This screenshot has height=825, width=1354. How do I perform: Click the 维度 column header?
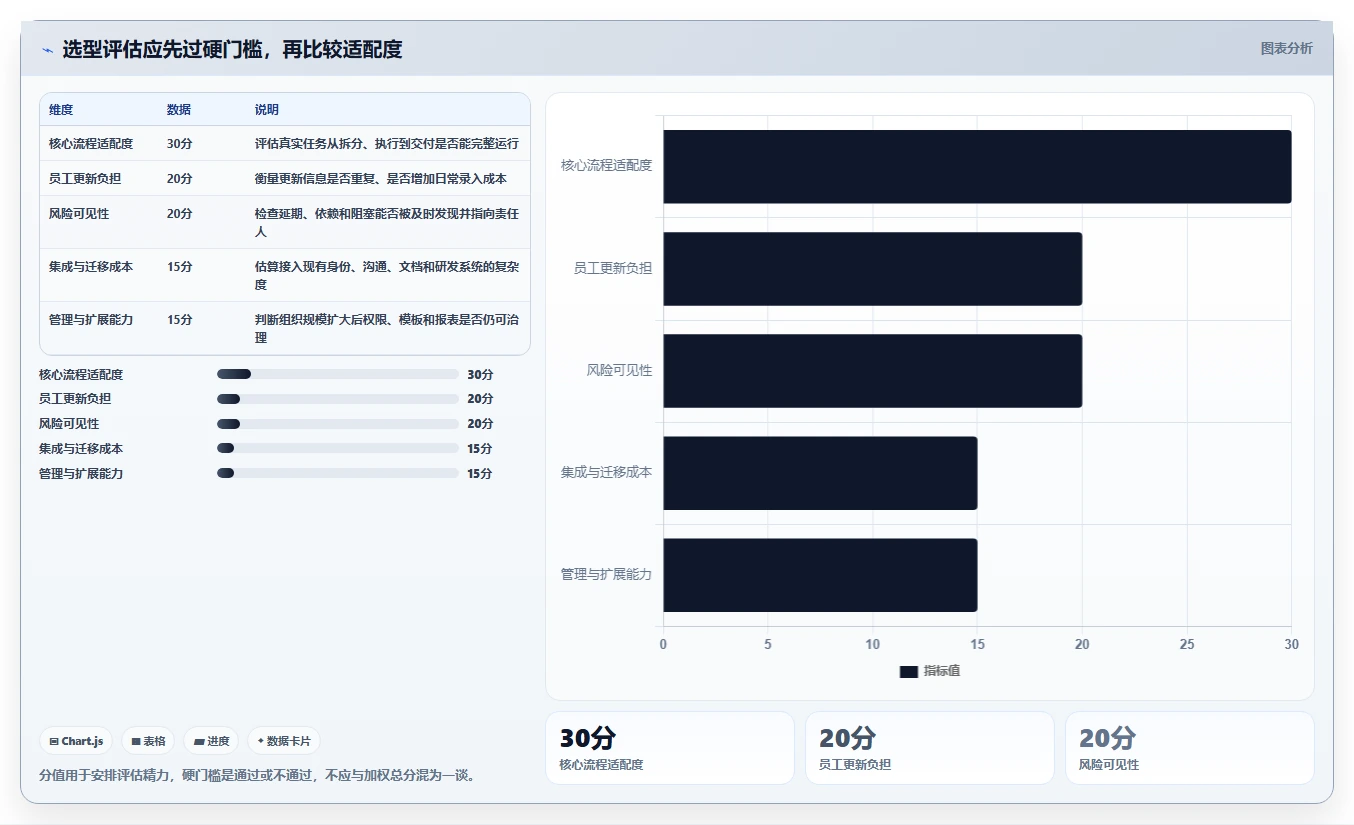pos(61,109)
